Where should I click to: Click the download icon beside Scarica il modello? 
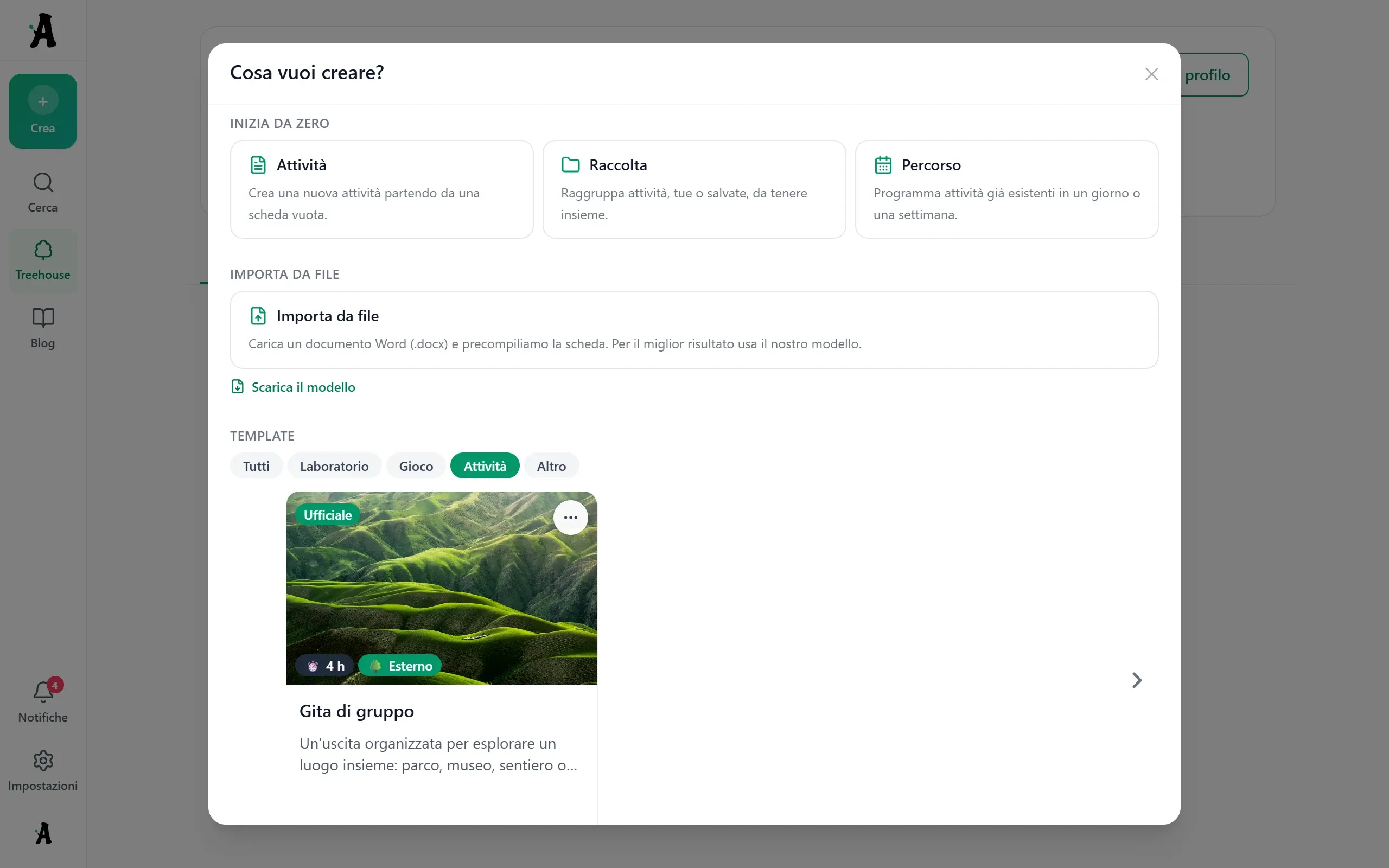coord(238,386)
